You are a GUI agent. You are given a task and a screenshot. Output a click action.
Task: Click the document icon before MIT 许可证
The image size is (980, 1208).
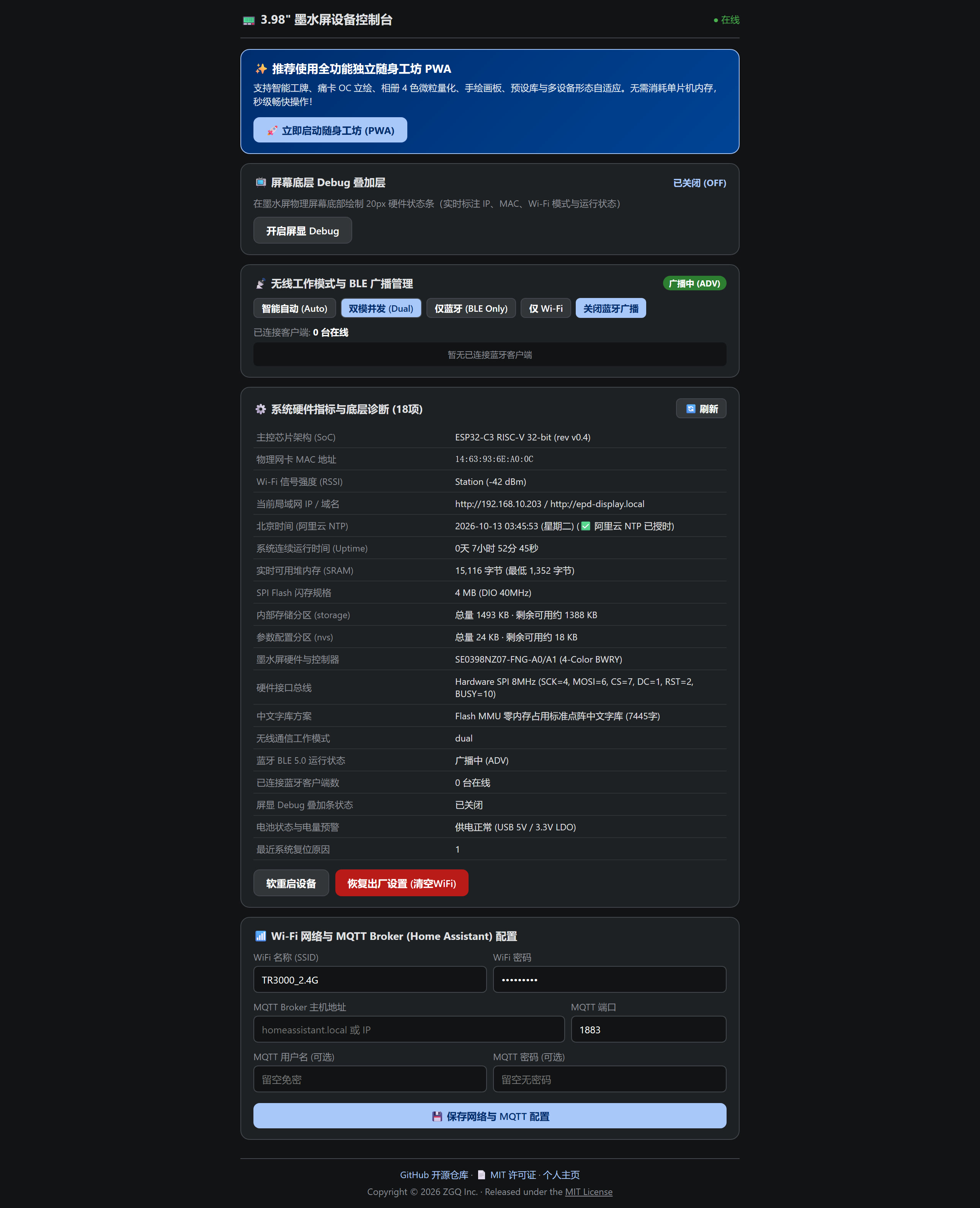(481, 1175)
